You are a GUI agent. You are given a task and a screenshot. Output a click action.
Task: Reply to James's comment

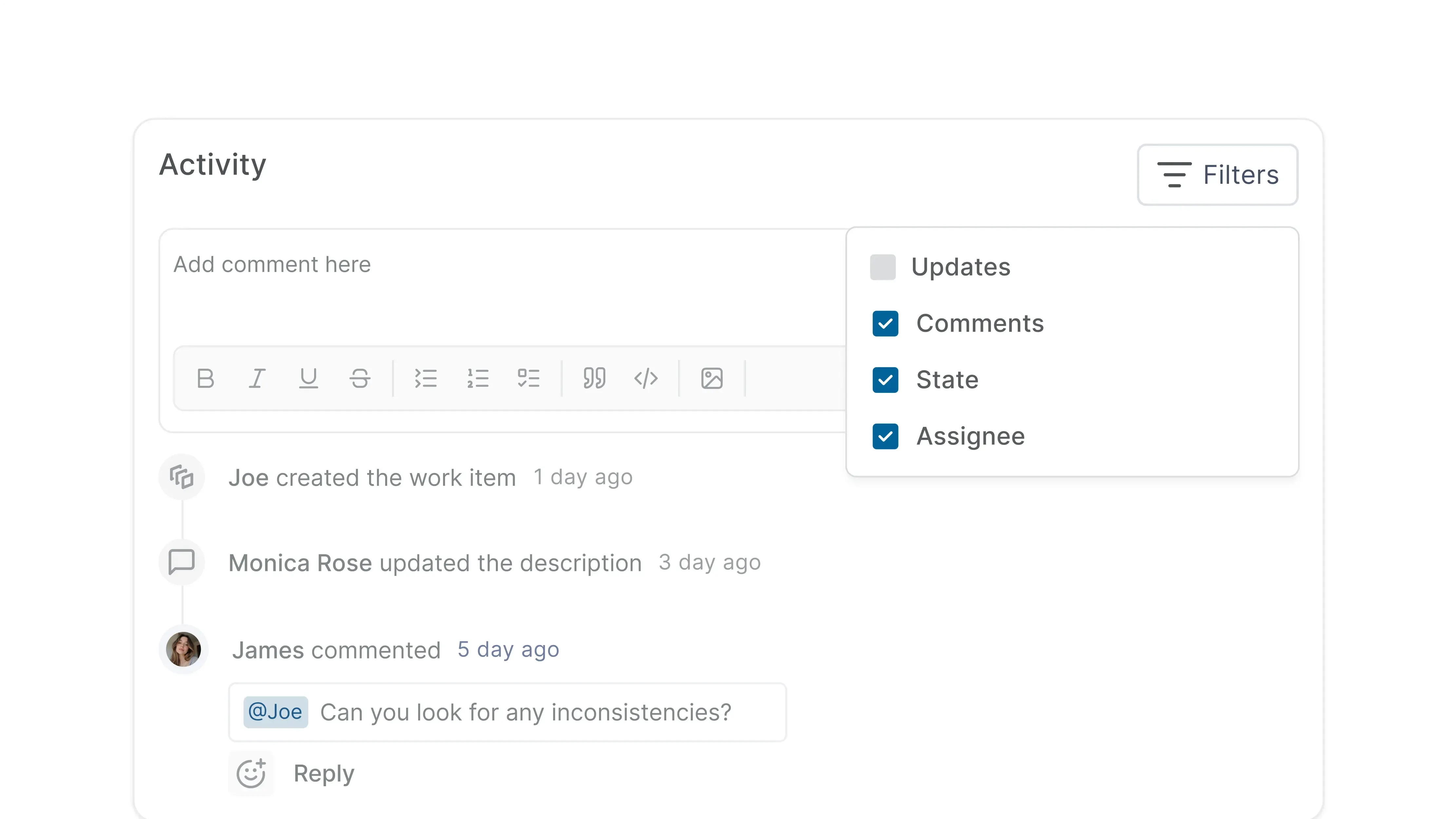[x=323, y=773]
